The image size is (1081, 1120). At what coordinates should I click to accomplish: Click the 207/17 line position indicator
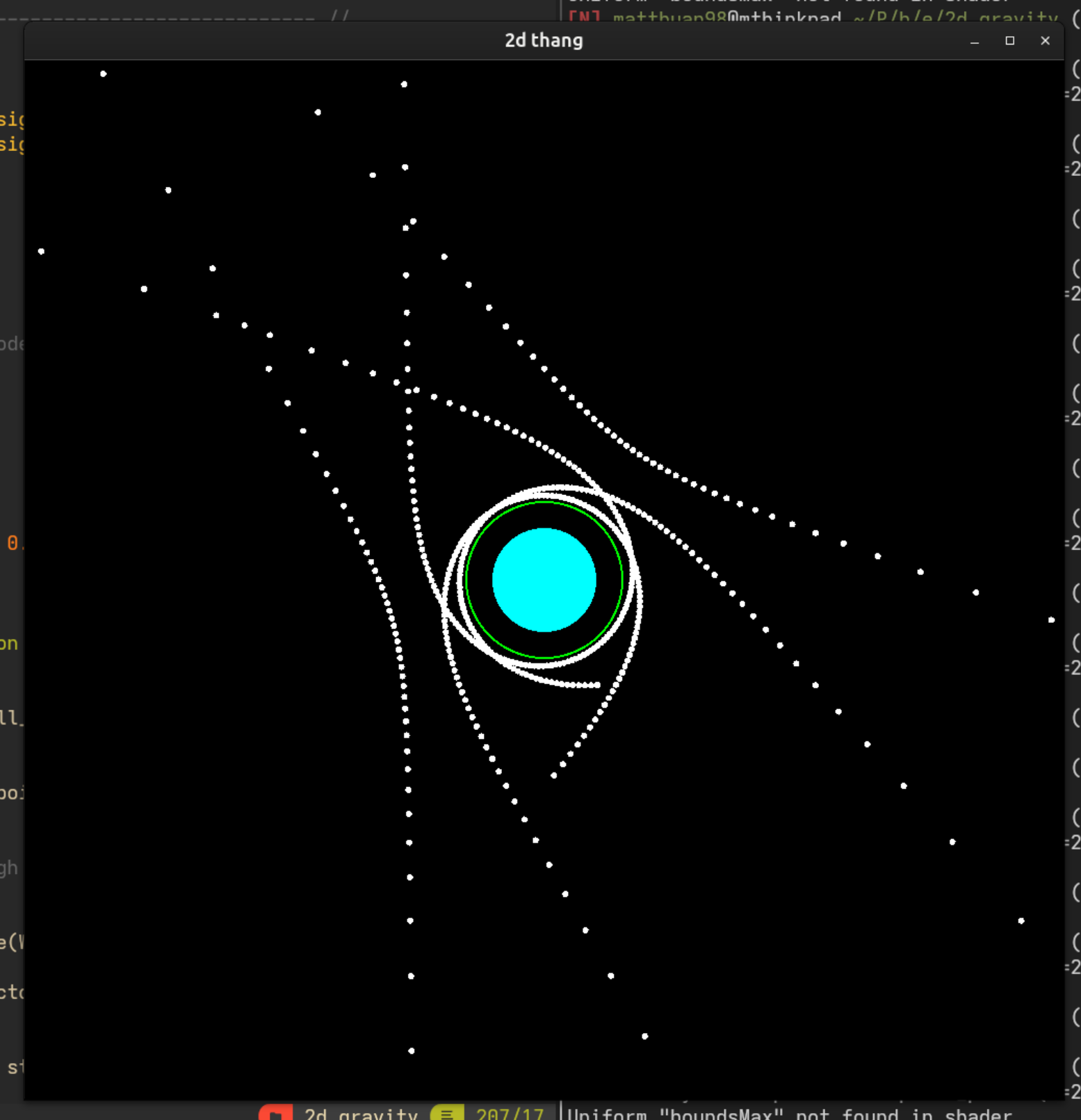click(x=509, y=1114)
